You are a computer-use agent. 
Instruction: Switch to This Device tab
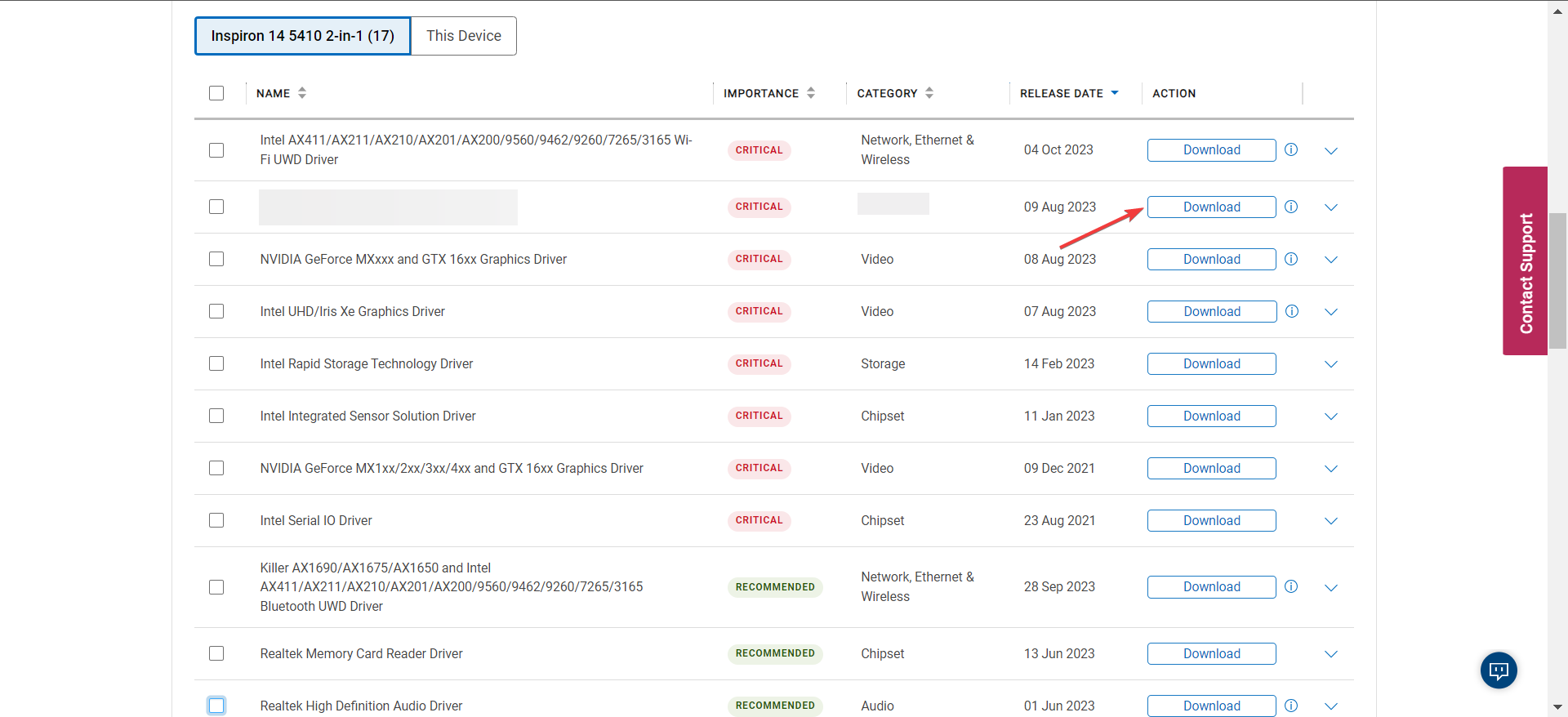(x=464, y=36)
